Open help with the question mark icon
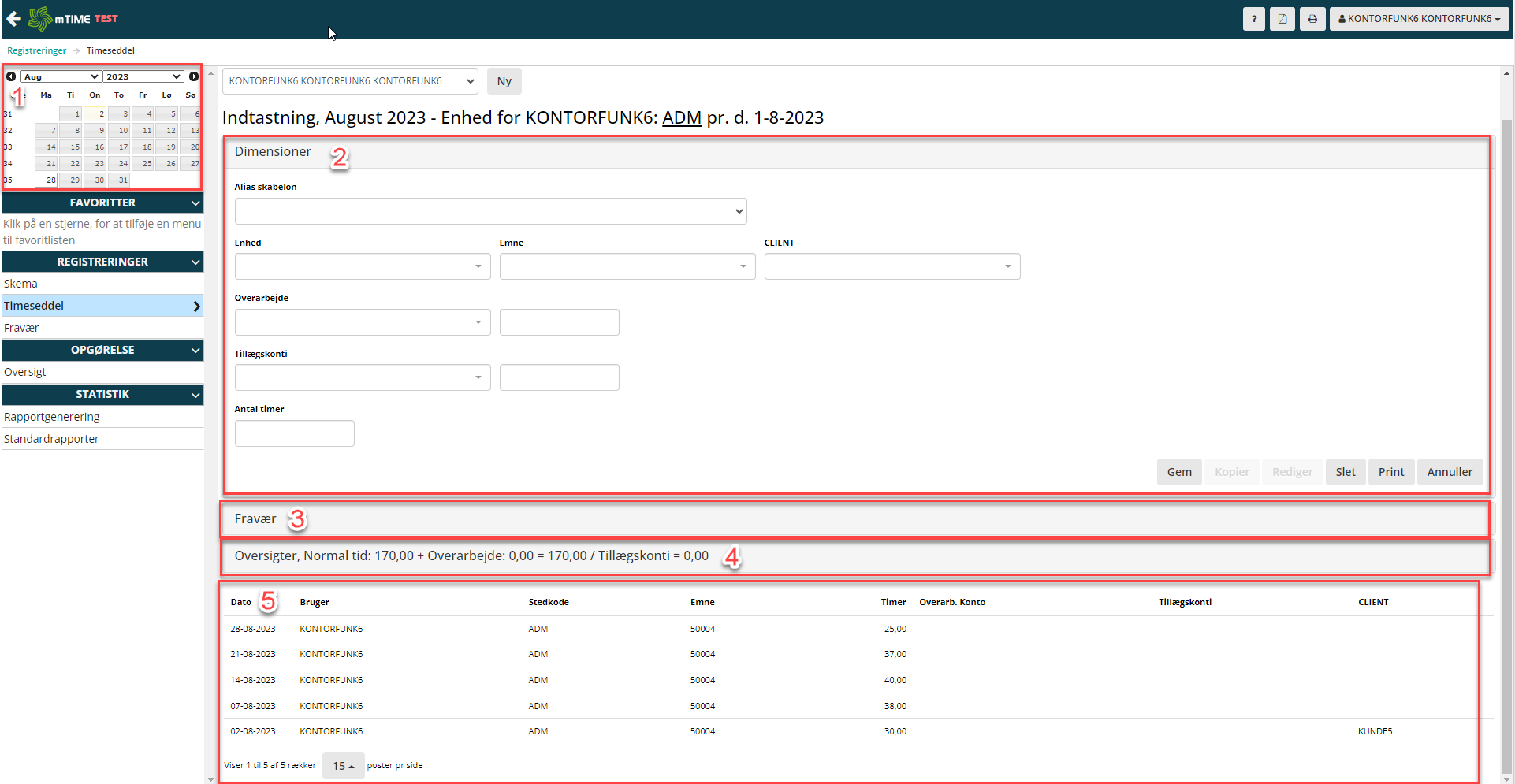Image resolution: width=1515 pixels, height=784 pixels. coord(1253,19)
